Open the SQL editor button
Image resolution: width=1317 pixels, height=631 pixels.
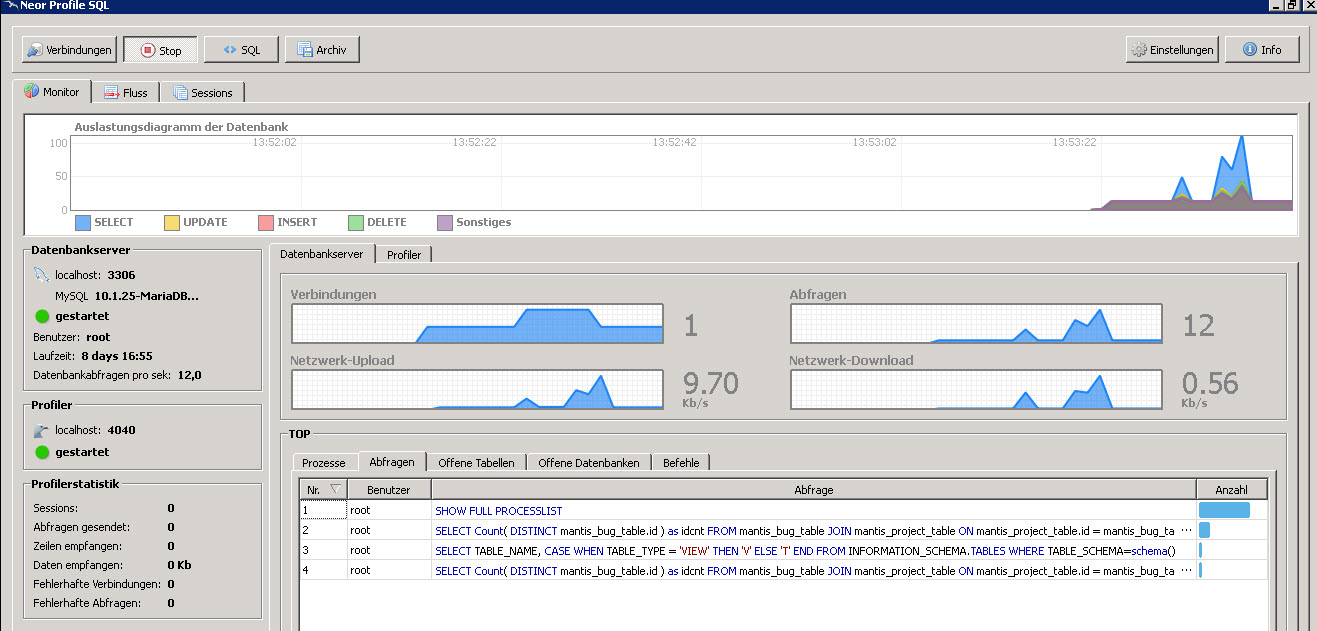[241, 50]
